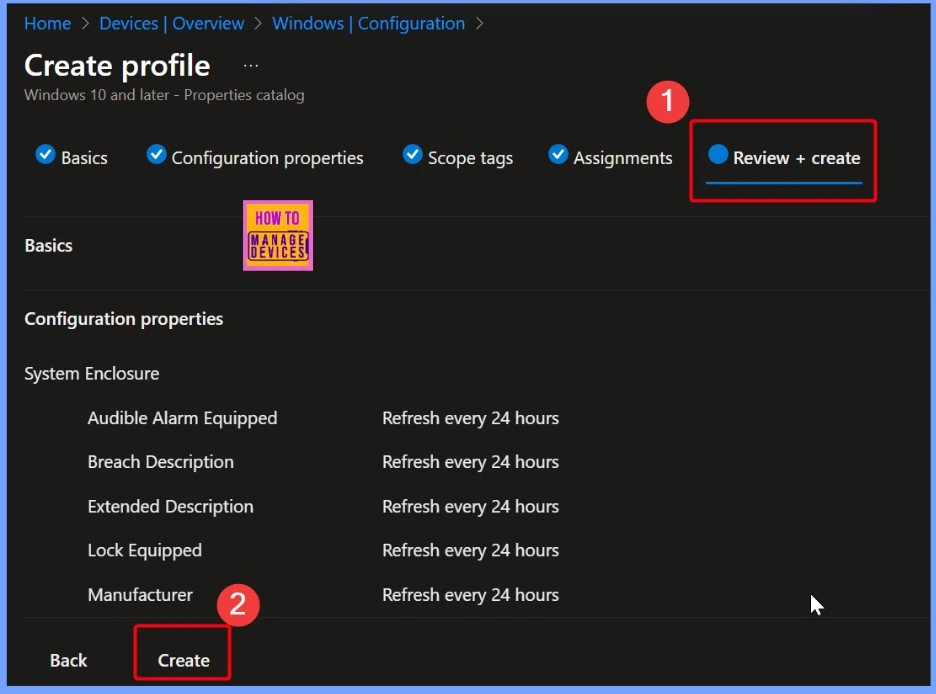Viewport: 936px width, 694px height.
Task: Click the Review + create step circle icon
Action: pyautogui.click(x=718, y=154)
